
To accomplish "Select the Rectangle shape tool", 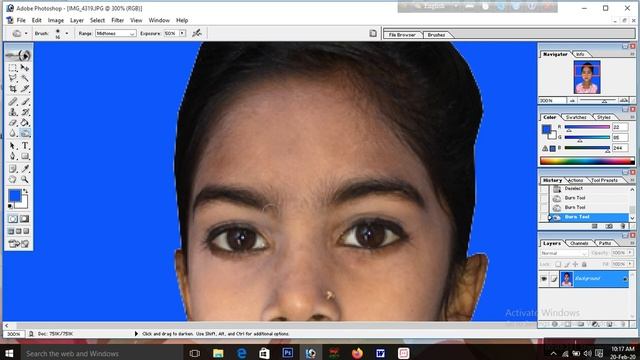I will pos(25,156).
